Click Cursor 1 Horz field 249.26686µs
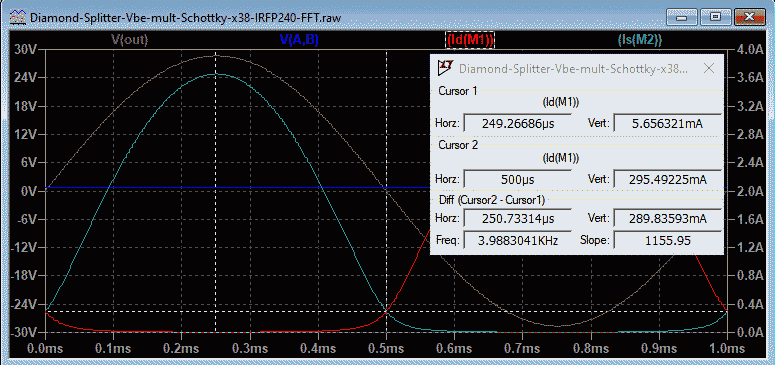This screenshot has width=775, height=365. click(517, 124)
